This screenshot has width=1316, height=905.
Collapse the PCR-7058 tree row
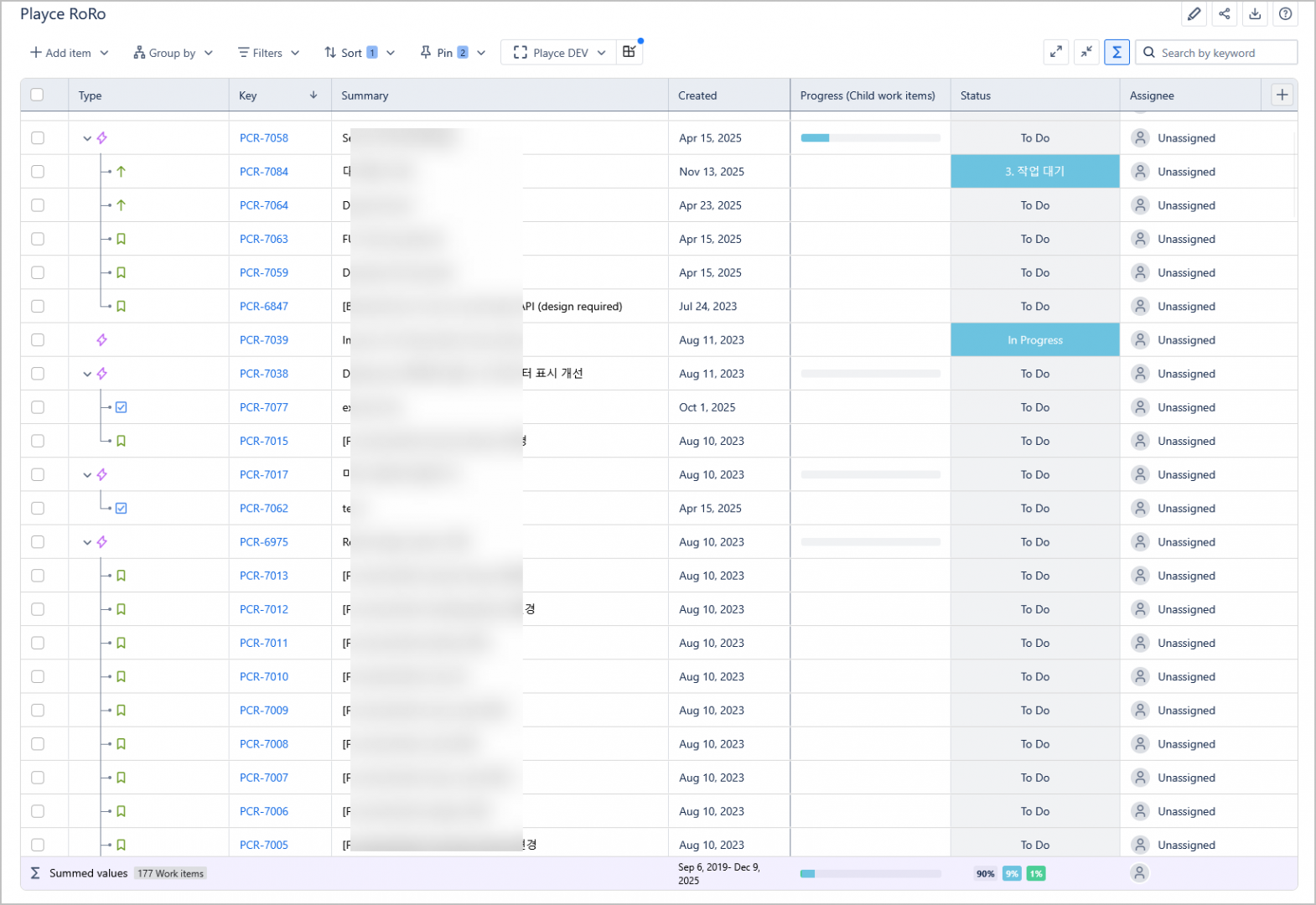[x=87, y=138]
